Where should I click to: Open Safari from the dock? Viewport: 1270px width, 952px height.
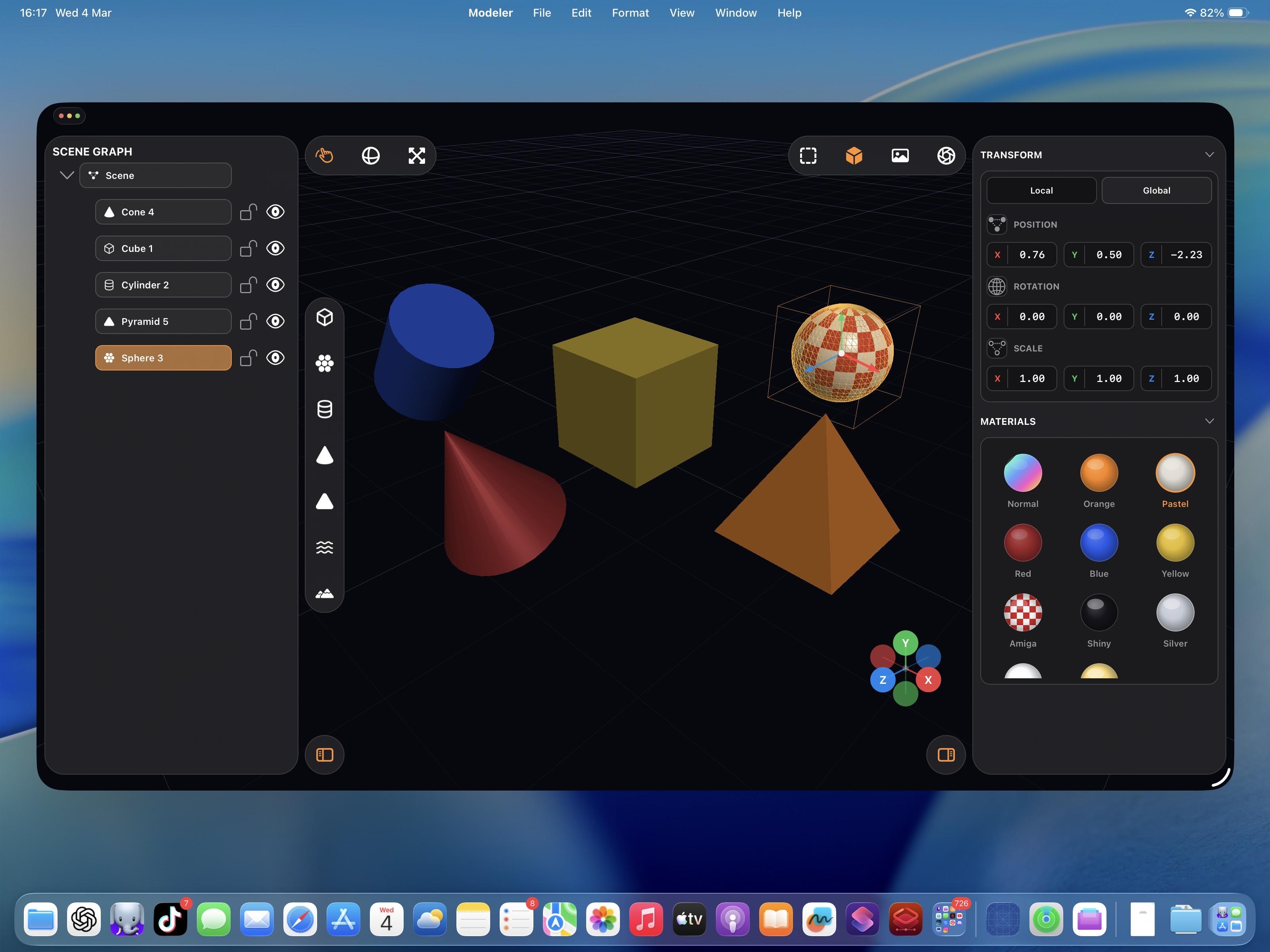(x=300, y=919)
